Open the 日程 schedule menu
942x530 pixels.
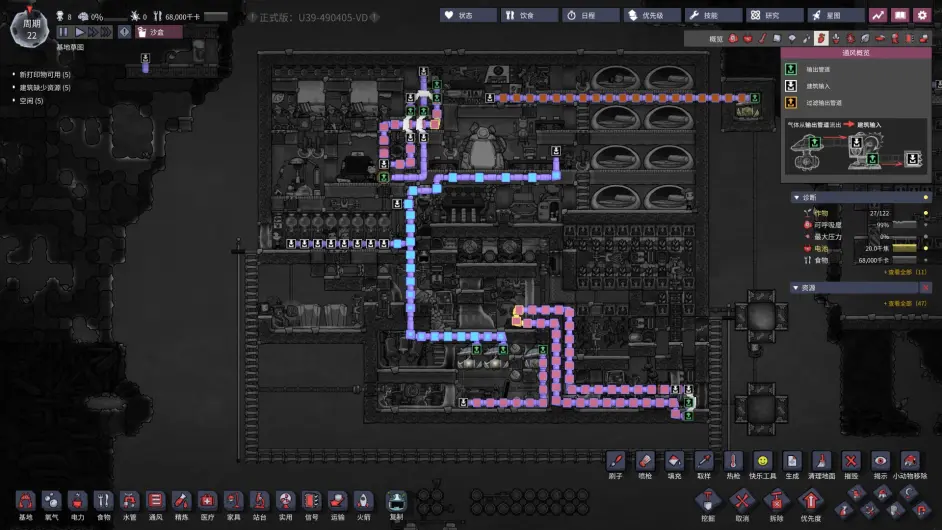coord(590,16)
